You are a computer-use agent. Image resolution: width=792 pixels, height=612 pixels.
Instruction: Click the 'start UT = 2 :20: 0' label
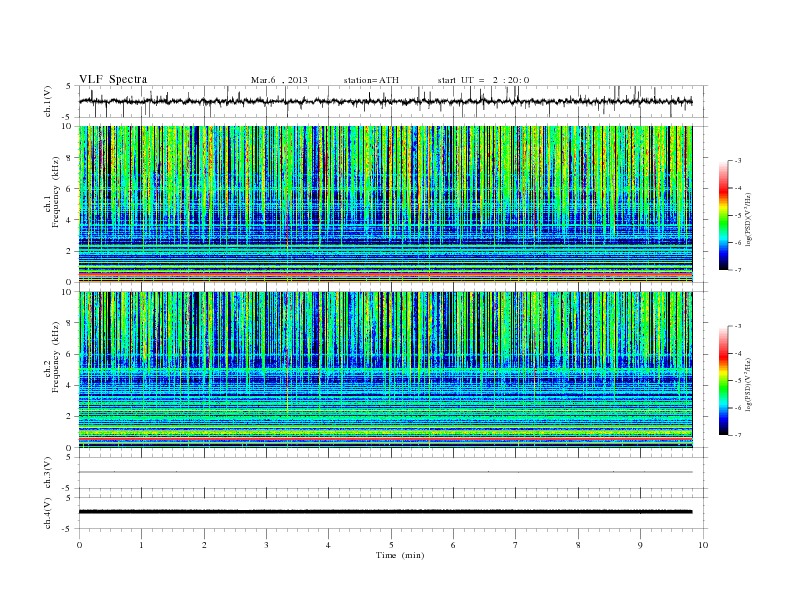(x=483, y=80)
